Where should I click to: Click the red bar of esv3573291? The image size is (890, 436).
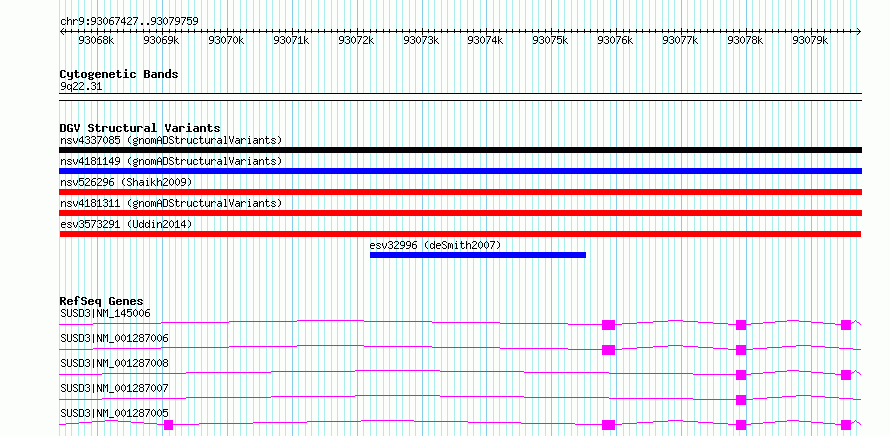pos(460,234)
